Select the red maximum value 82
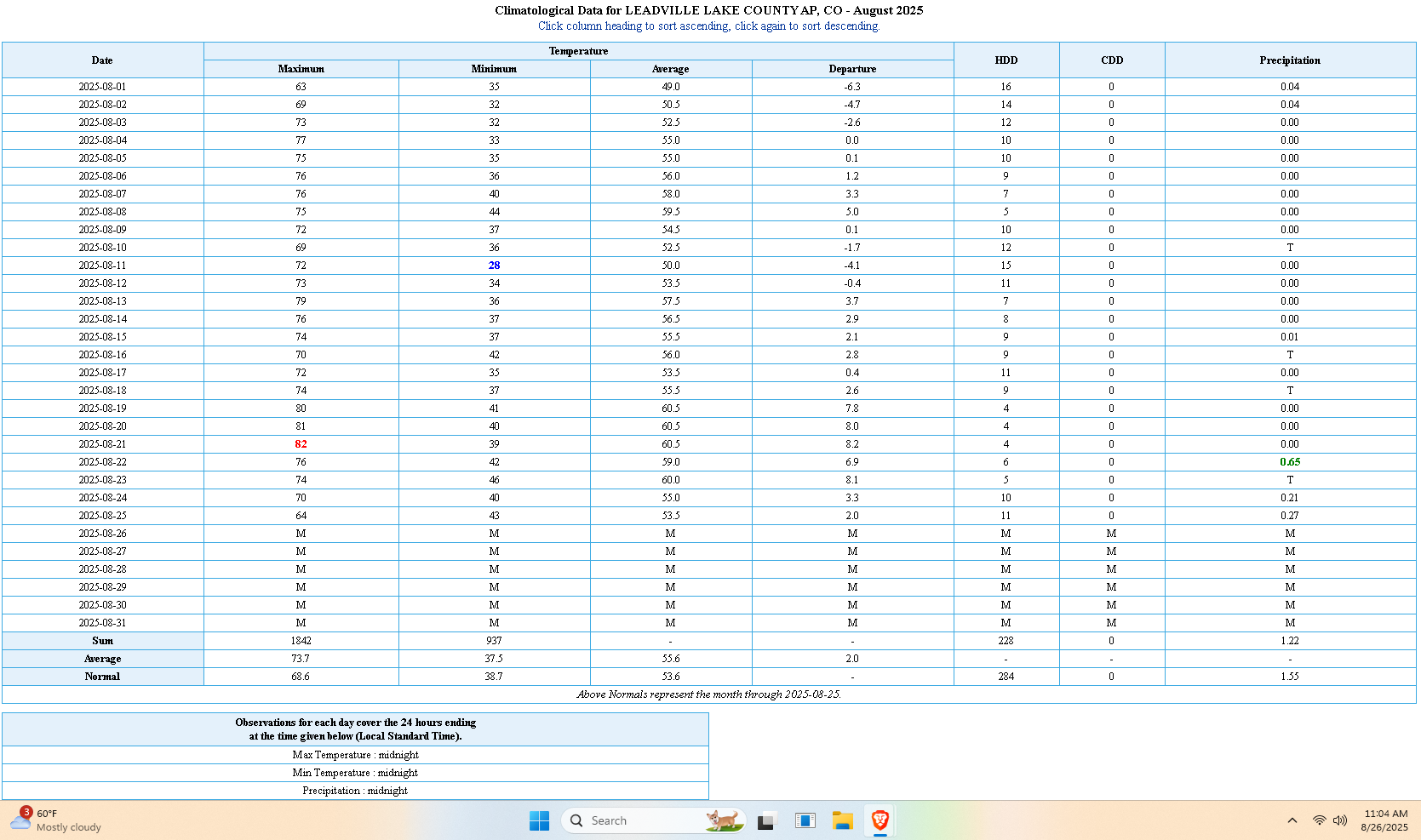 click(301, 444)
